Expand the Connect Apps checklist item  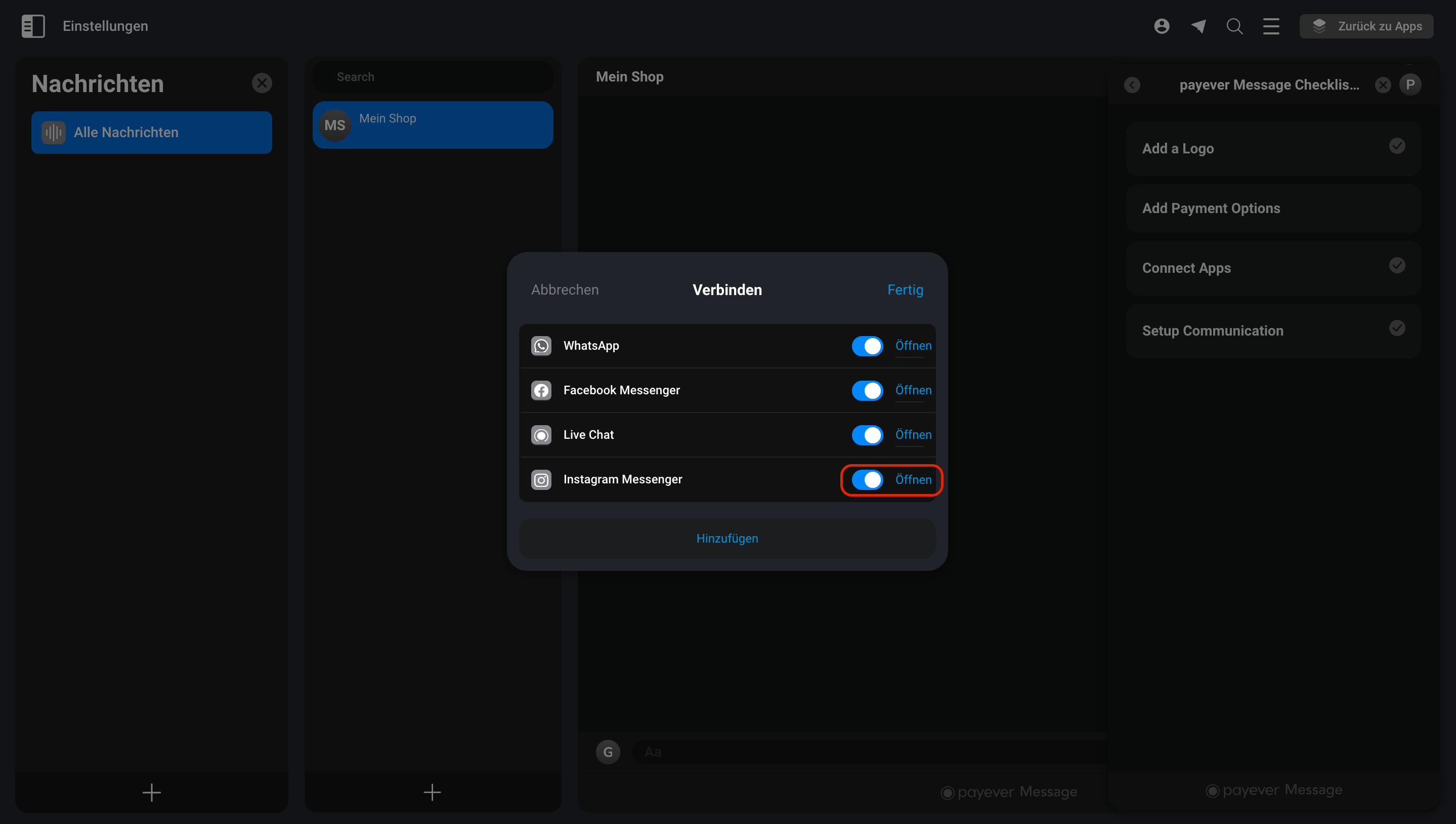[x=1273, y=268]
